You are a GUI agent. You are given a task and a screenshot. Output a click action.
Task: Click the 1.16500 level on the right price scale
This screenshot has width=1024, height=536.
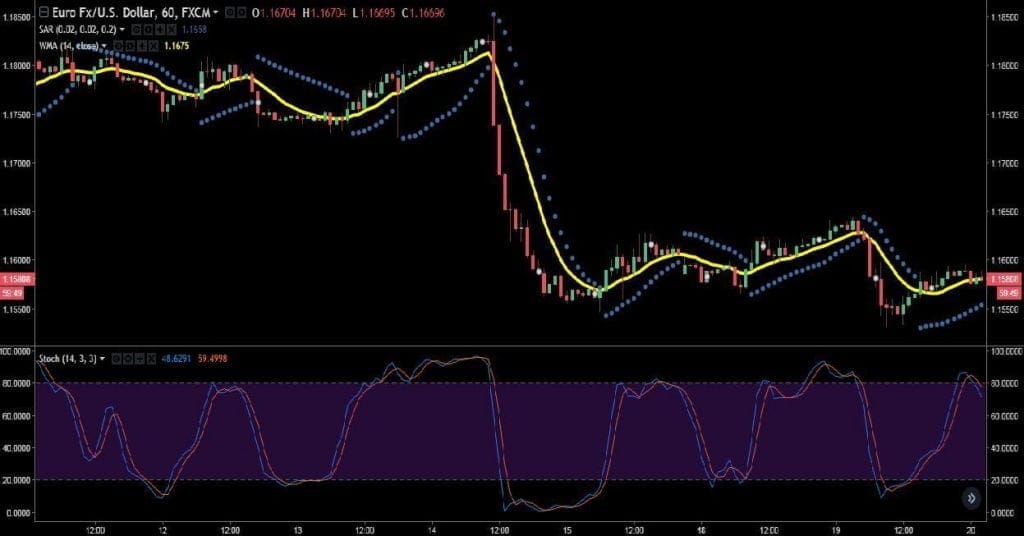click(x=1004, y=212)
